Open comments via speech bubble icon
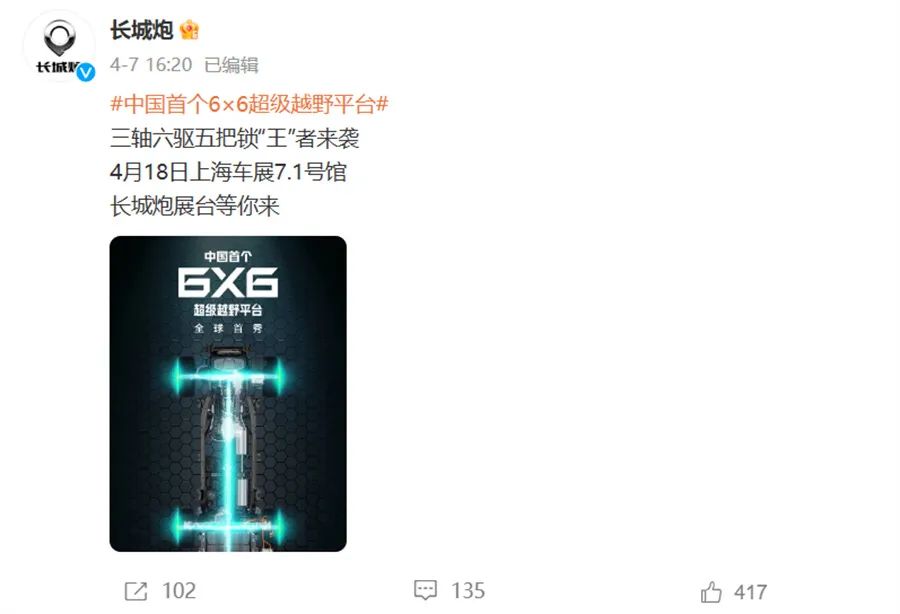This screenshot has width=900, height=614. [425, 590]
